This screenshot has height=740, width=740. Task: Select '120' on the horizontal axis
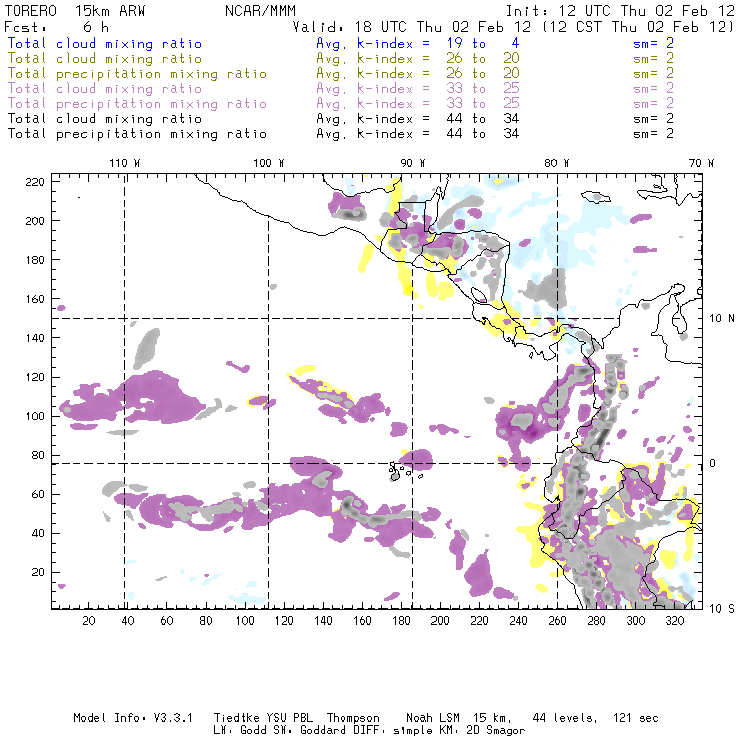tap(284, 621)
